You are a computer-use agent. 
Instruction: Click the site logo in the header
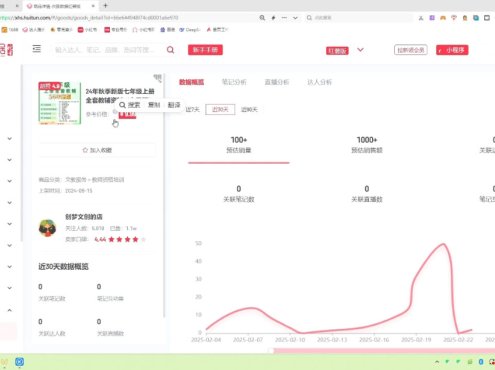(7, 50)
